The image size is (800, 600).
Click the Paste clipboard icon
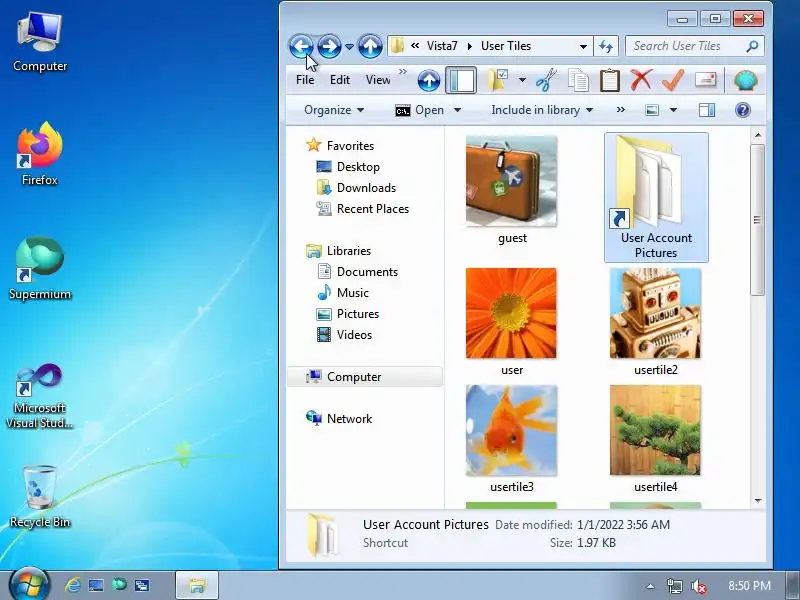(610, 80)
